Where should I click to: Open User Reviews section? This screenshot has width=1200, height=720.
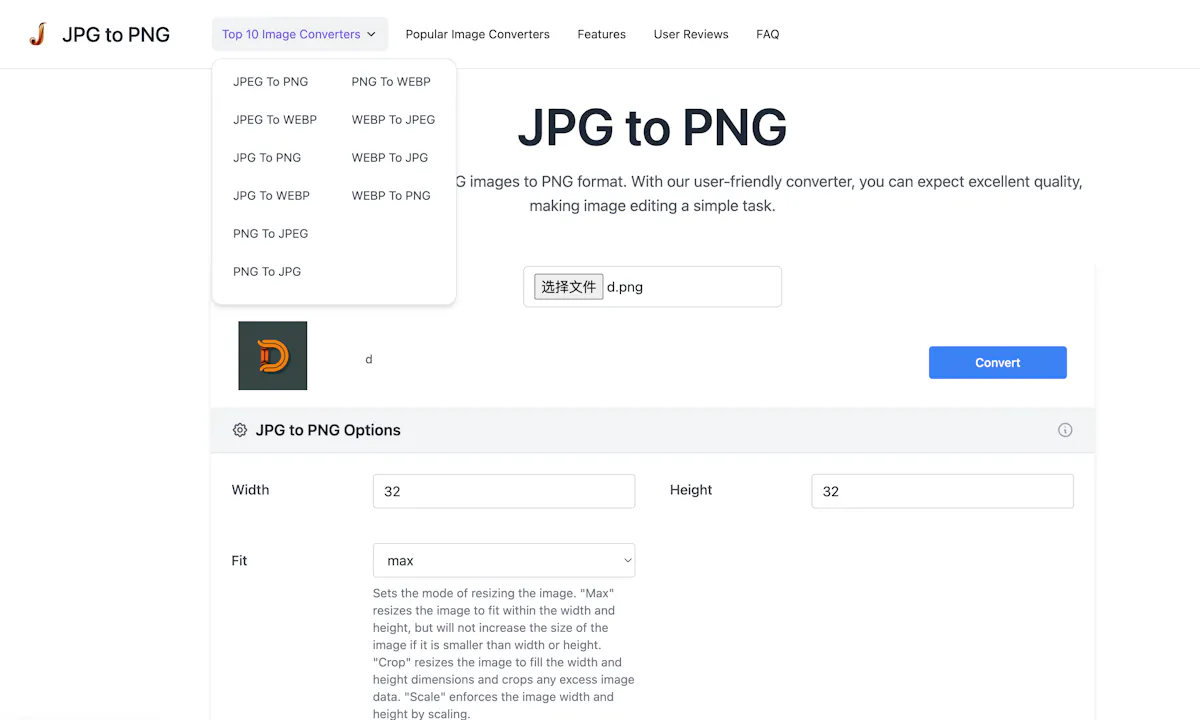[x=691, y=34]
